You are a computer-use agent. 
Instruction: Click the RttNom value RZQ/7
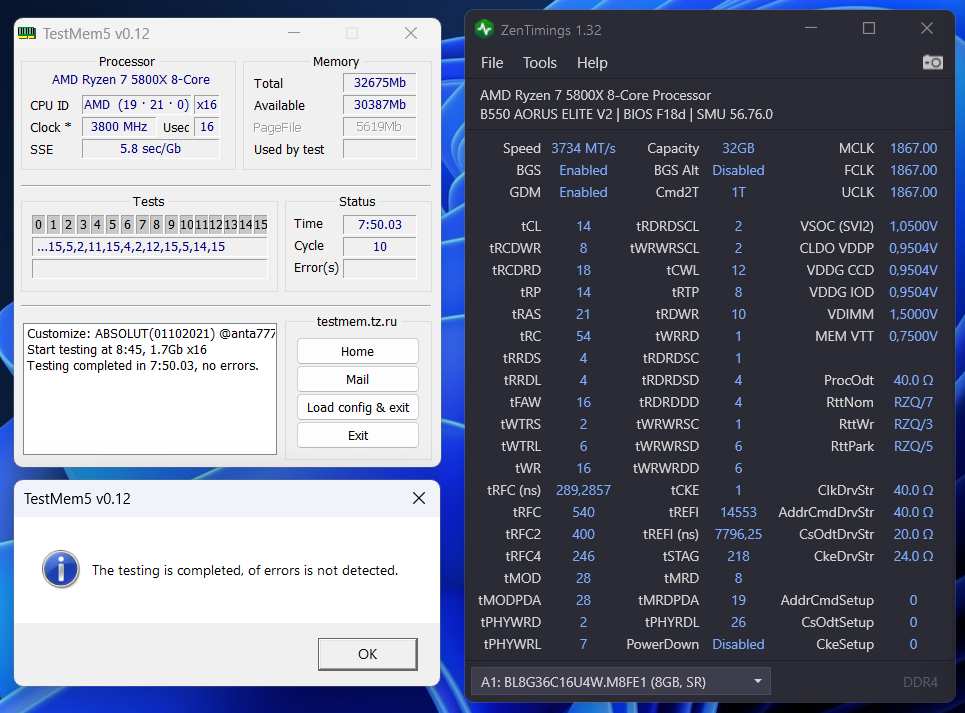[x=913, y=402]
